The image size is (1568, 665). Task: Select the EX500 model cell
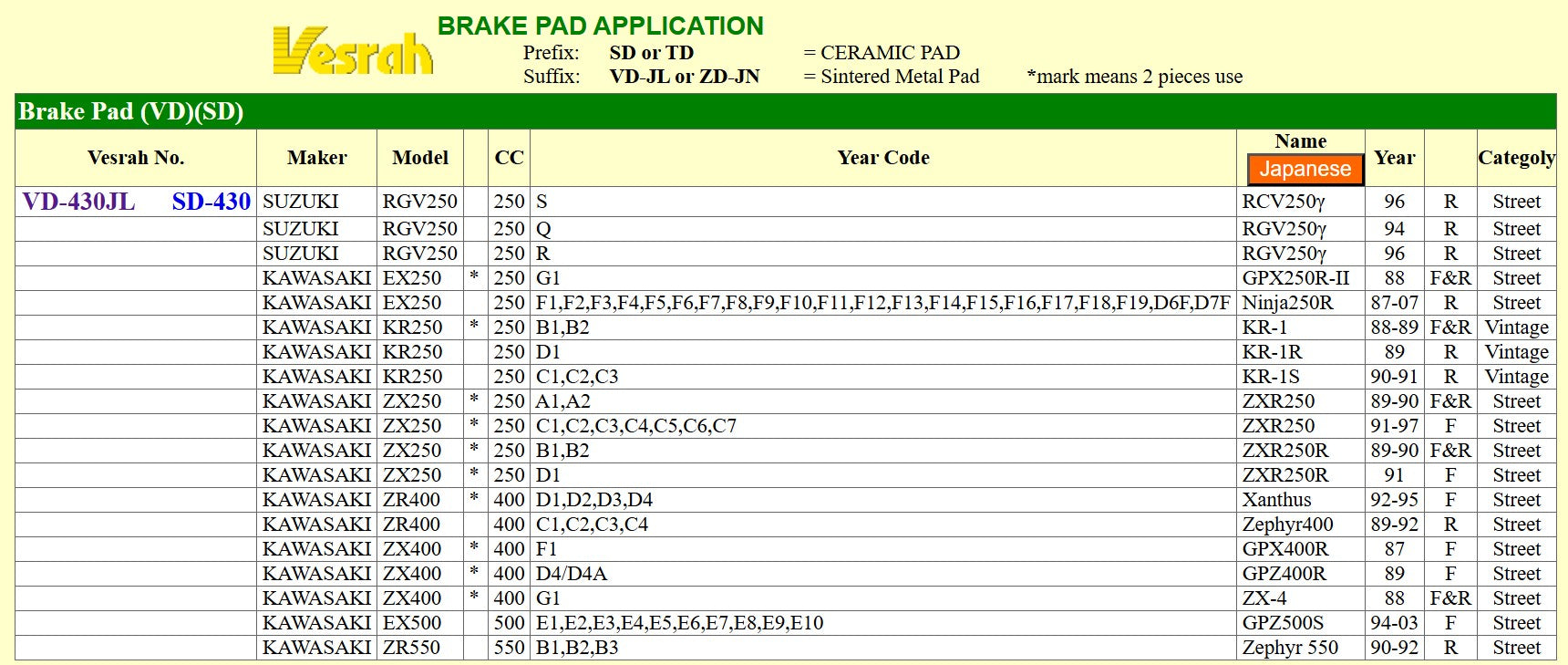click(x=411, y=623)
